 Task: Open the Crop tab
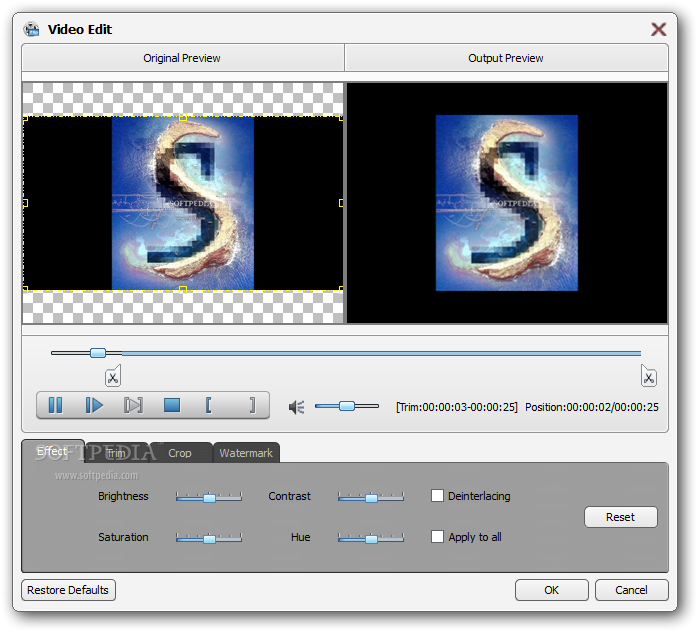coord(180,453)
